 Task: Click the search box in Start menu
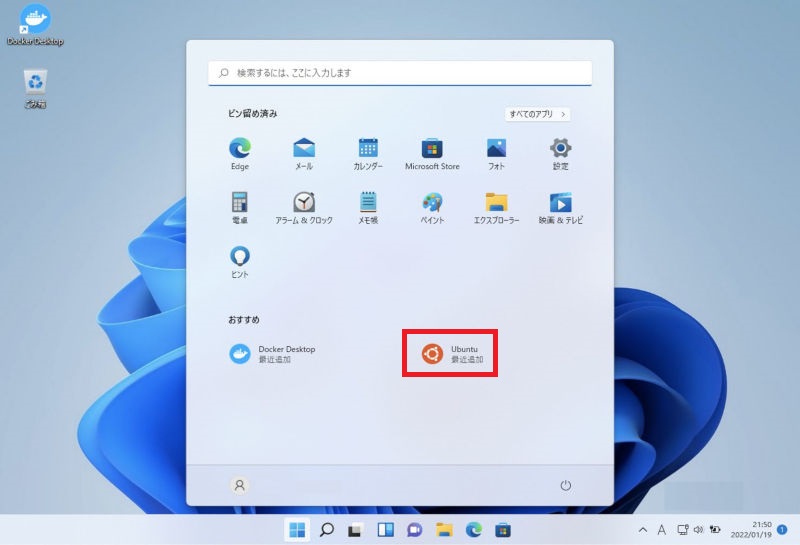coord(400,73)
